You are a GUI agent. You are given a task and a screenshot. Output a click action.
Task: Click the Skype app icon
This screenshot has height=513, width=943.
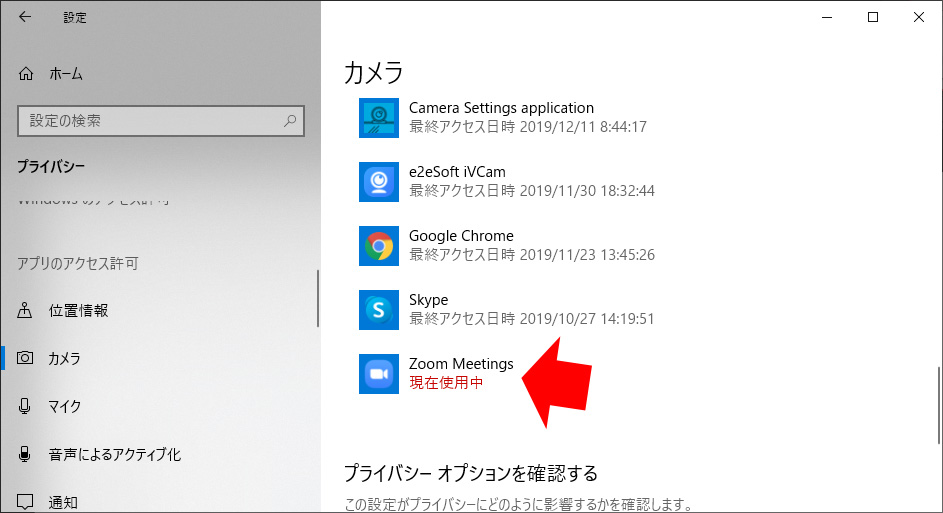point(379,310)
